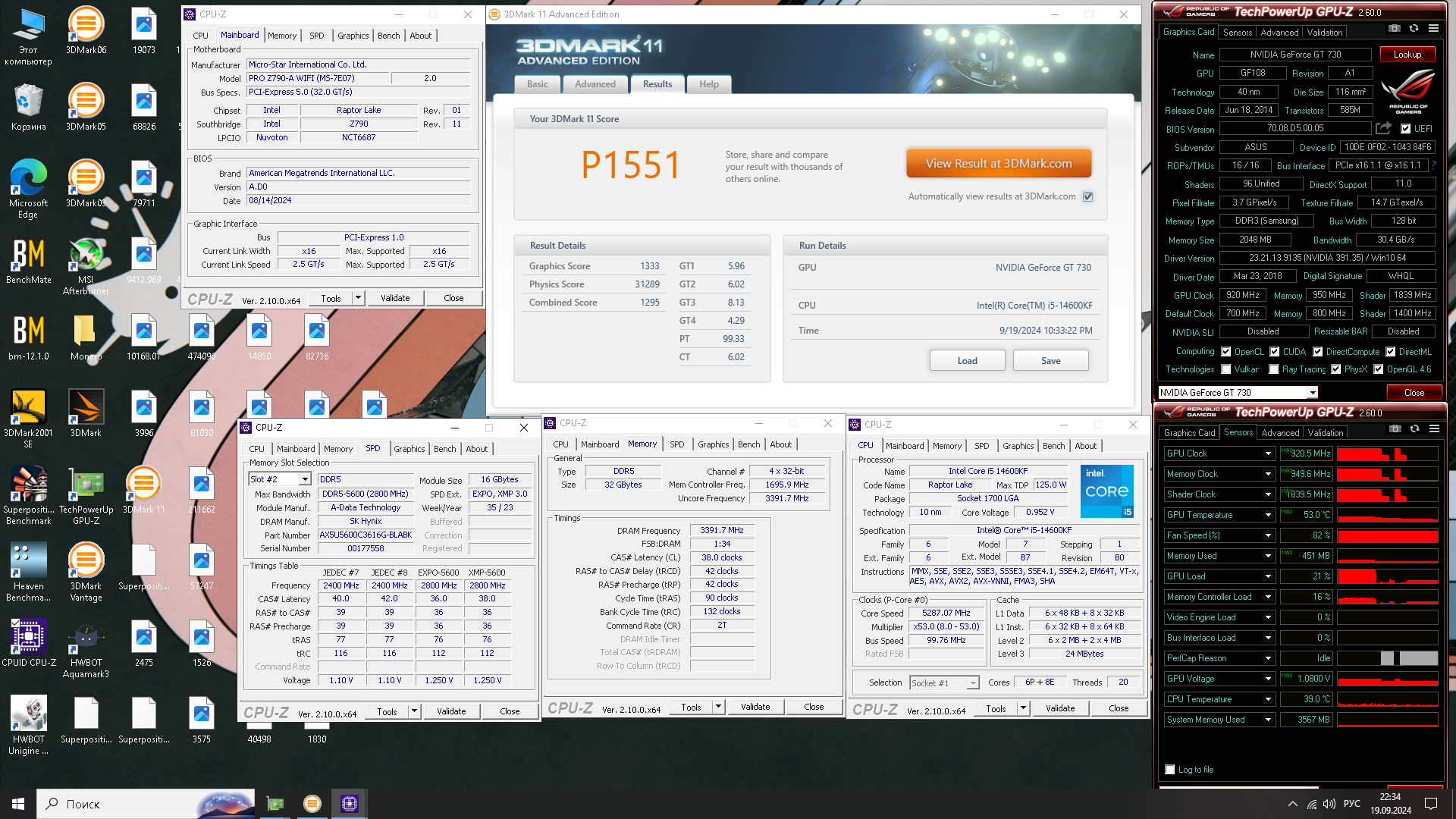Click Lookup button in GPU-Z

[1407, 55]
